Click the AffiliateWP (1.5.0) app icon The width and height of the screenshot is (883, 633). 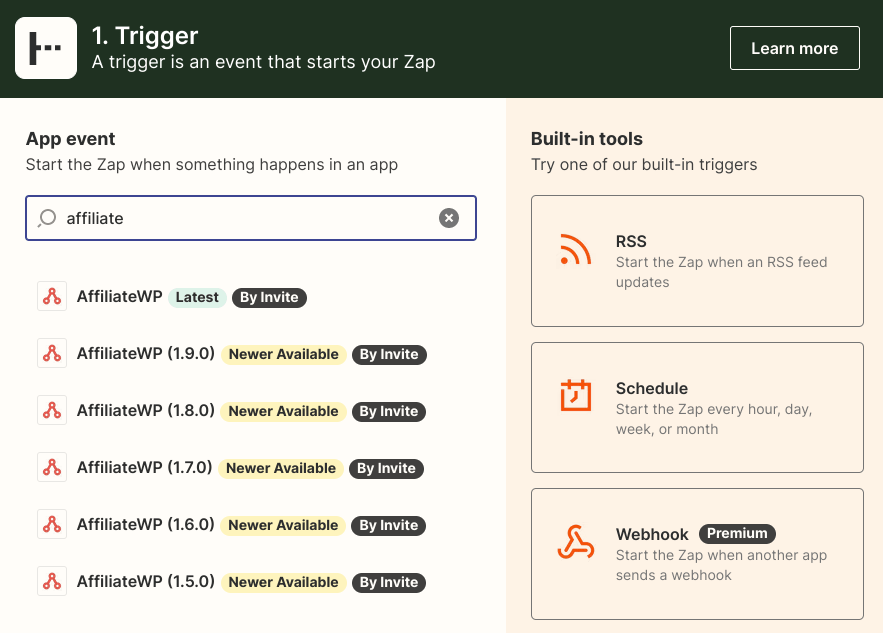[52, 581]
